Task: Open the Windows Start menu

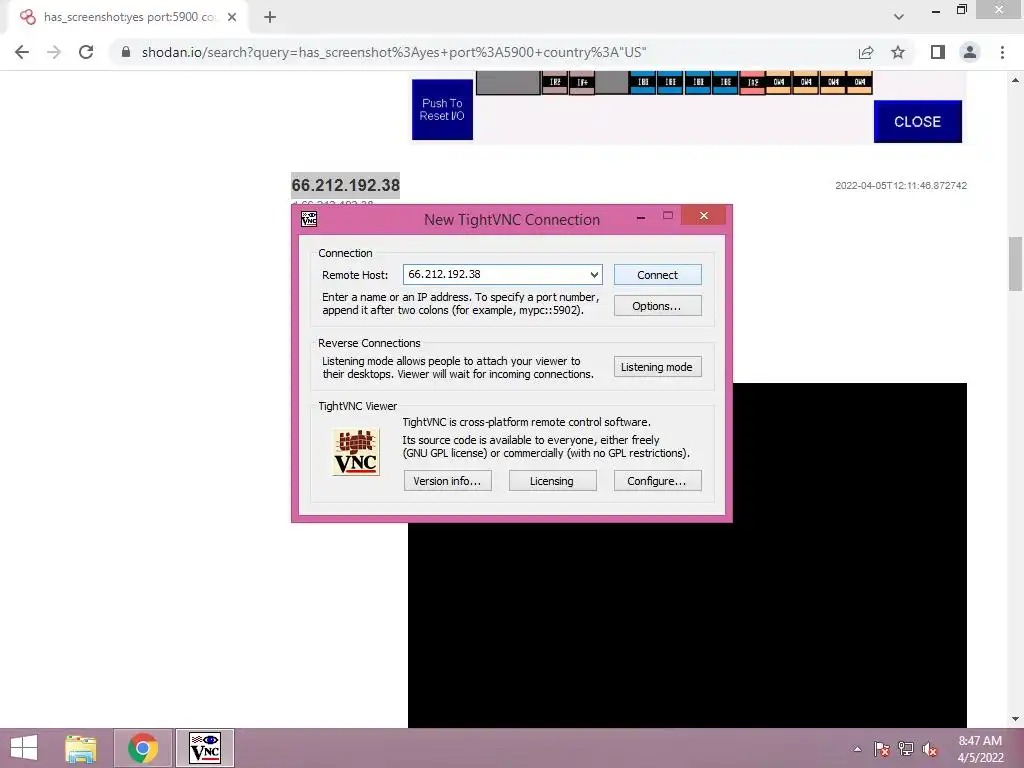Action: (x=24, y=748)
